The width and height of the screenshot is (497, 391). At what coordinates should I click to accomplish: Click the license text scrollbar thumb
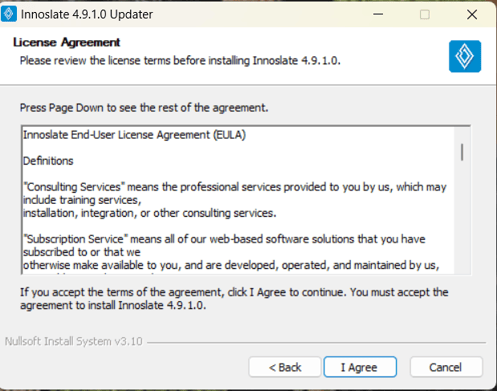(462, 152)
